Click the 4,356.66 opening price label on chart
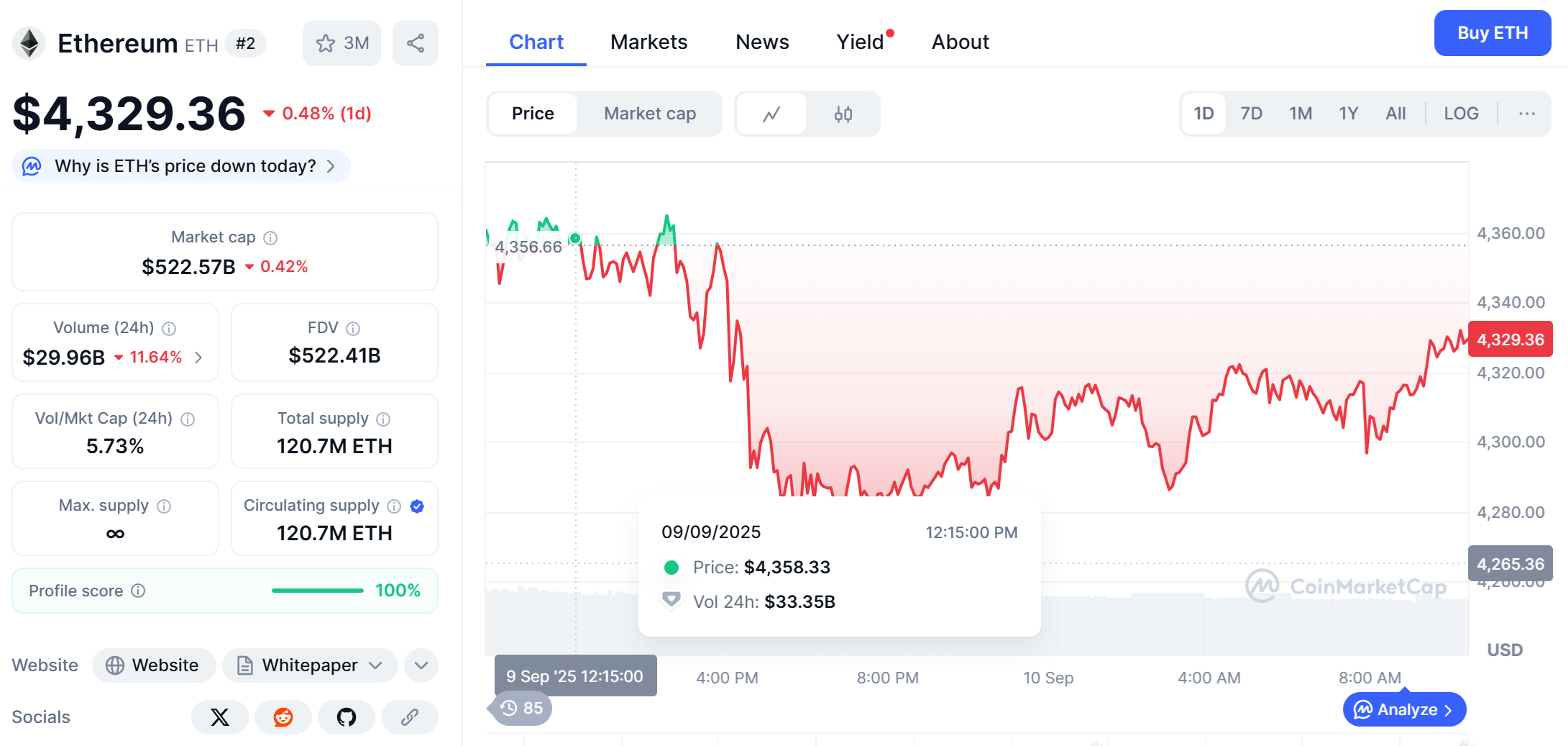Screen dimensions: 1568x746 pyautogui.click(x=528, y=247)
